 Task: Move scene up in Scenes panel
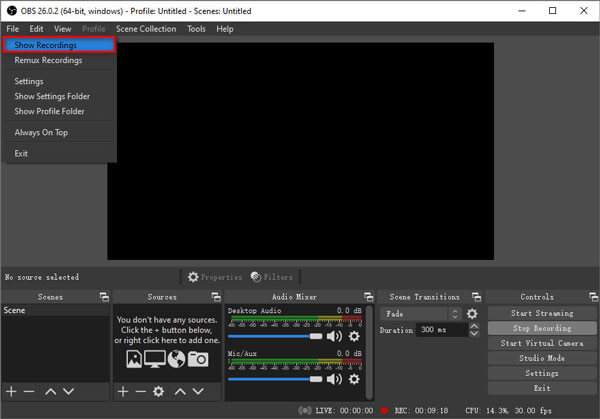tap(51, 391)
